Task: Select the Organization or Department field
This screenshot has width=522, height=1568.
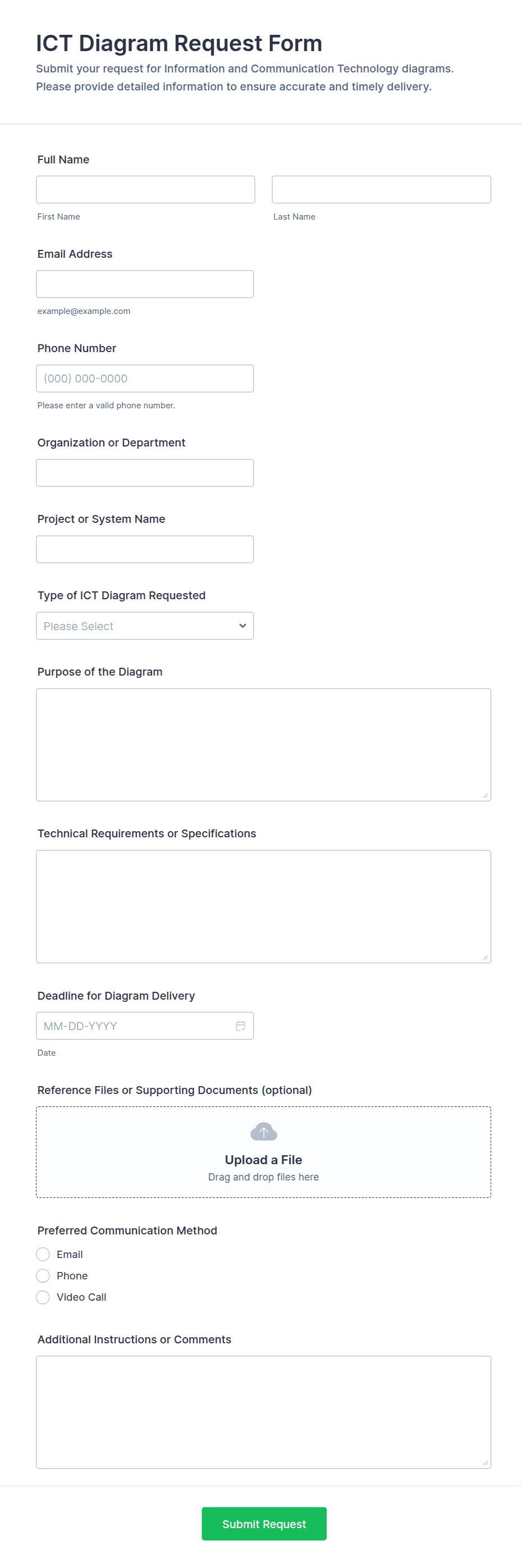Action: [x=145, y=472]
